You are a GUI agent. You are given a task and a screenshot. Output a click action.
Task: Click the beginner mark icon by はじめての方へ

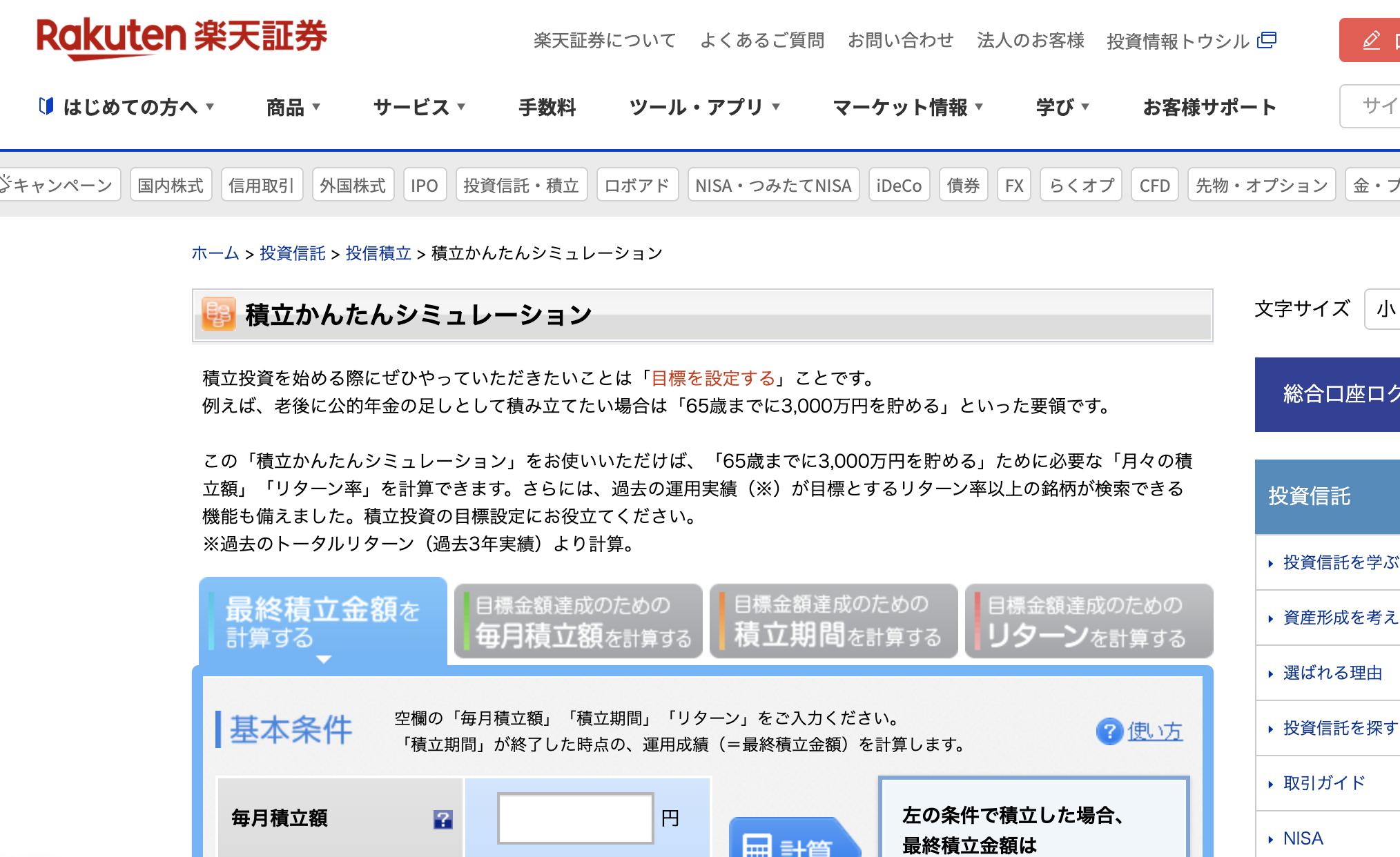point(46,106)
